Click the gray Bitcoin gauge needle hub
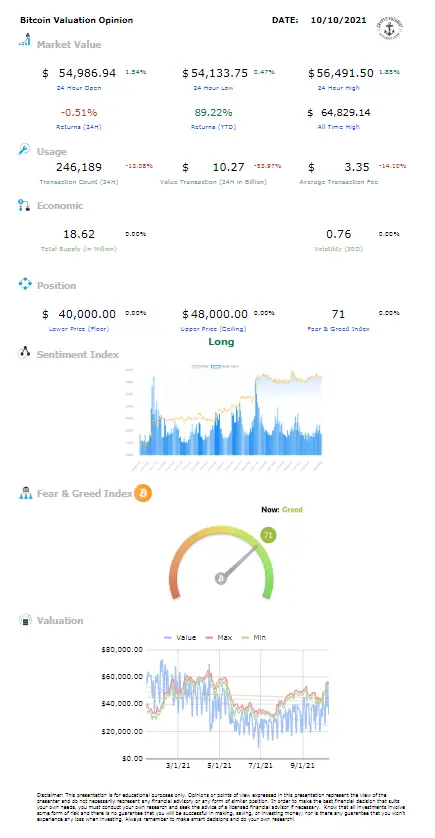This screenshot has width=435, height=838. pos(221,578)
